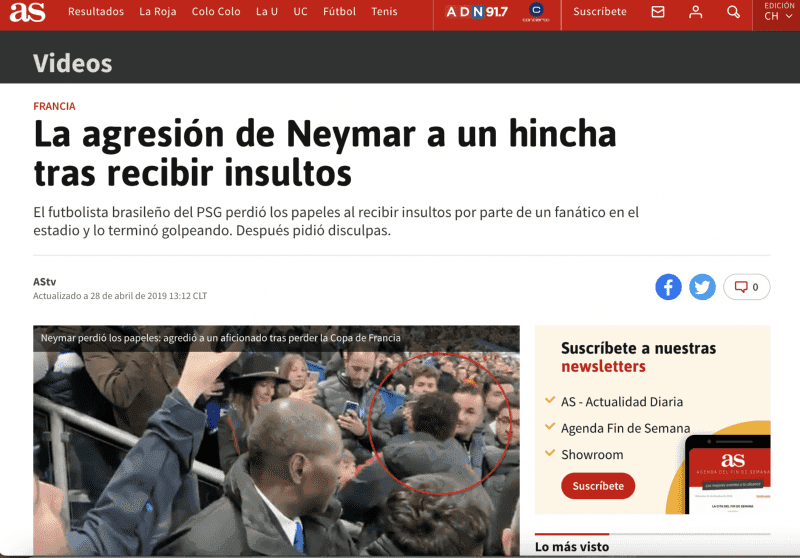This screenshot has height=558, width=800.
Task: Click the Concierto radio logo
Action: tap(536, 12)
